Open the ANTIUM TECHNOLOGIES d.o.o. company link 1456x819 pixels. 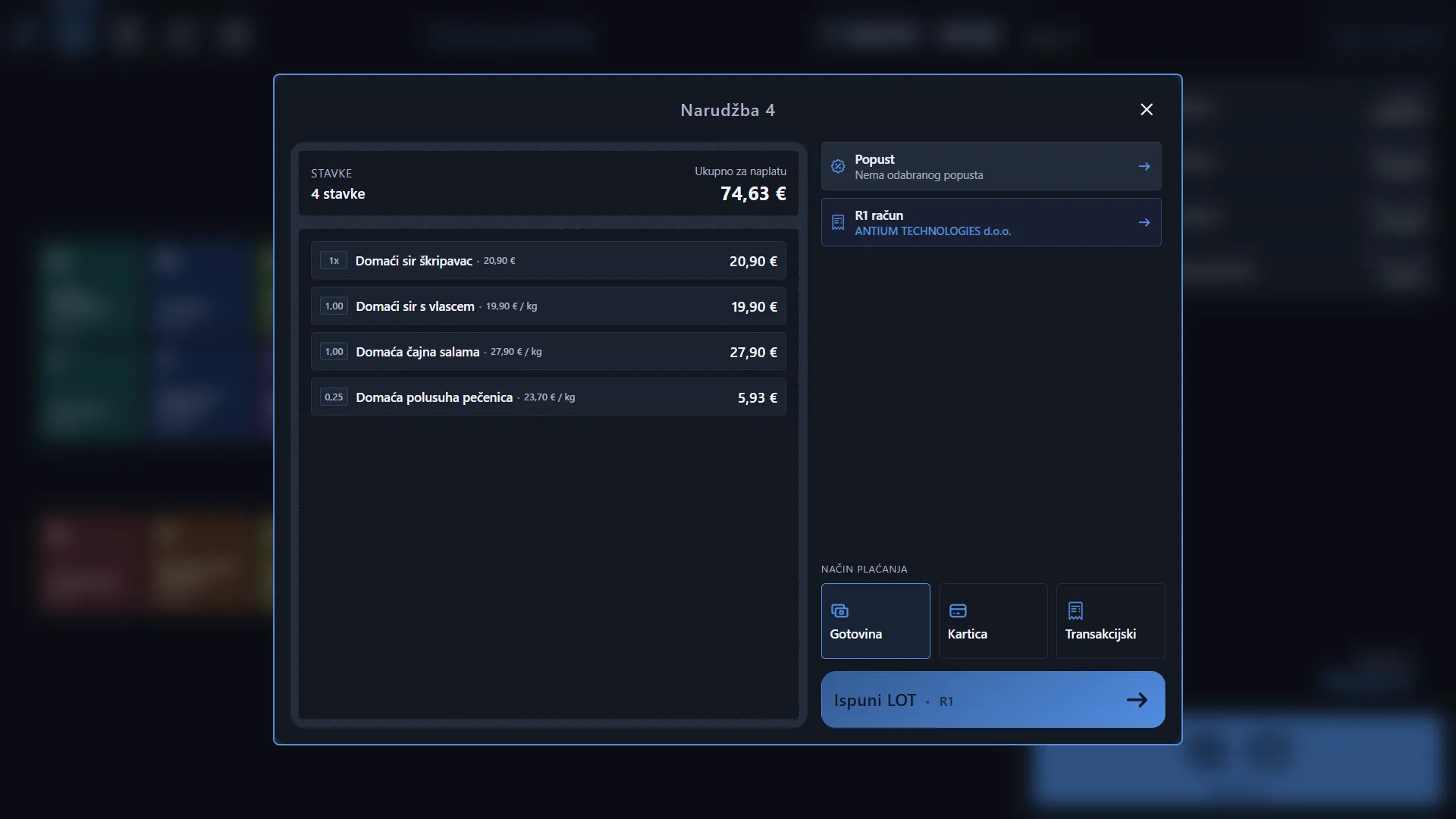coord(933,231)
